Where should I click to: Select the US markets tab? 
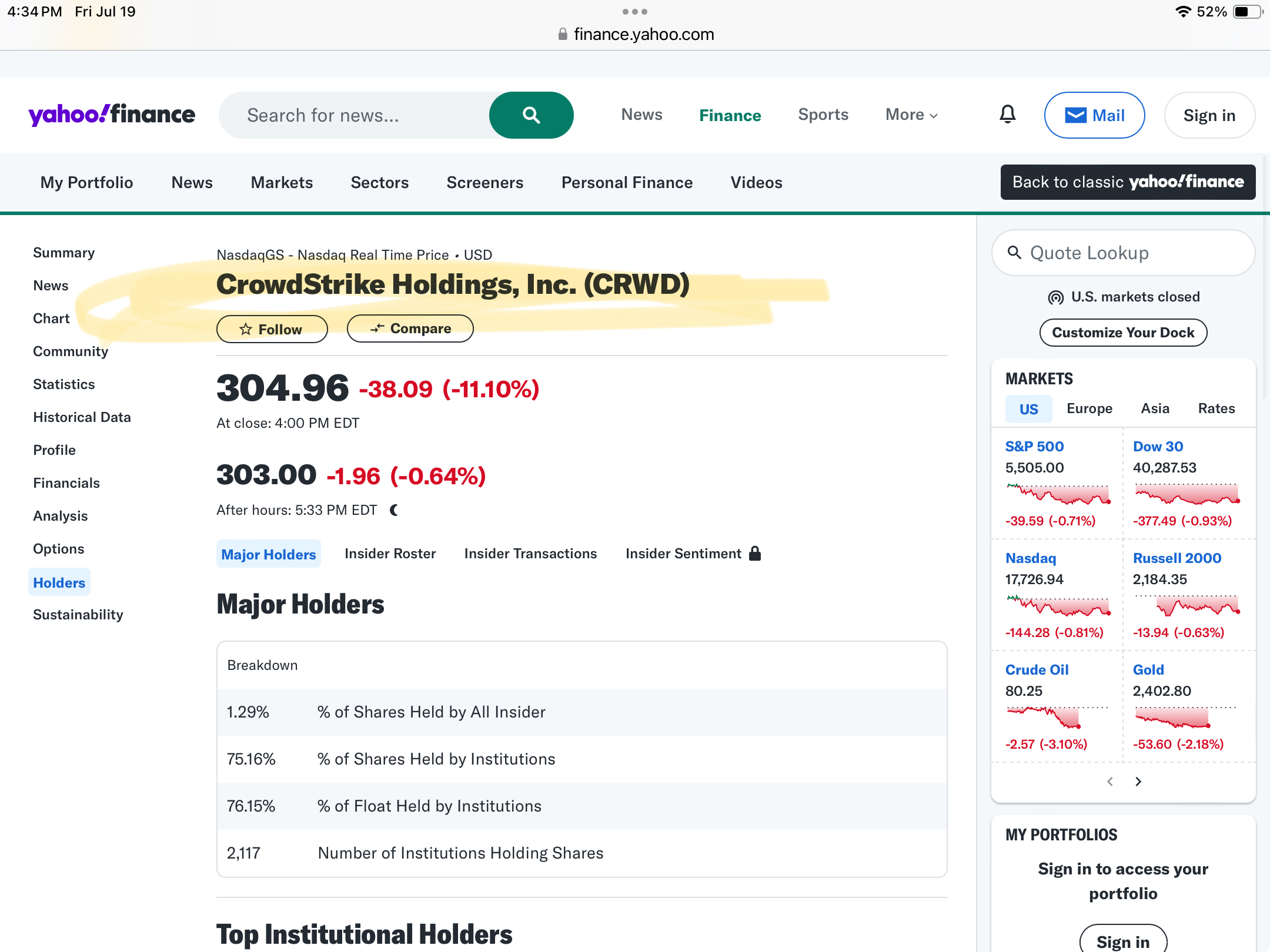(x=1028, y=409)
